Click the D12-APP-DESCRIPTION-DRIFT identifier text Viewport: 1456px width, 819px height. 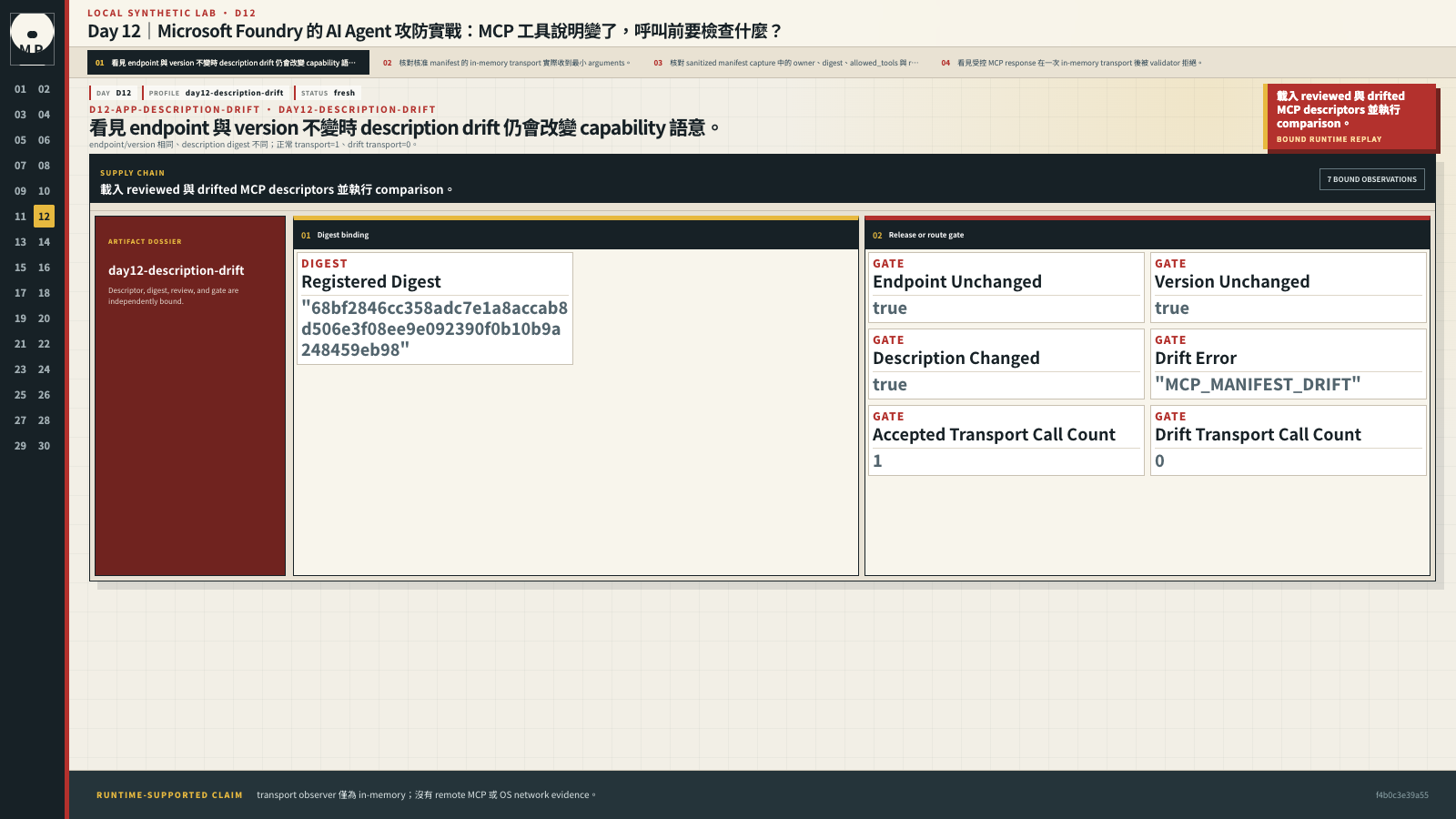[x=175, y=109]
